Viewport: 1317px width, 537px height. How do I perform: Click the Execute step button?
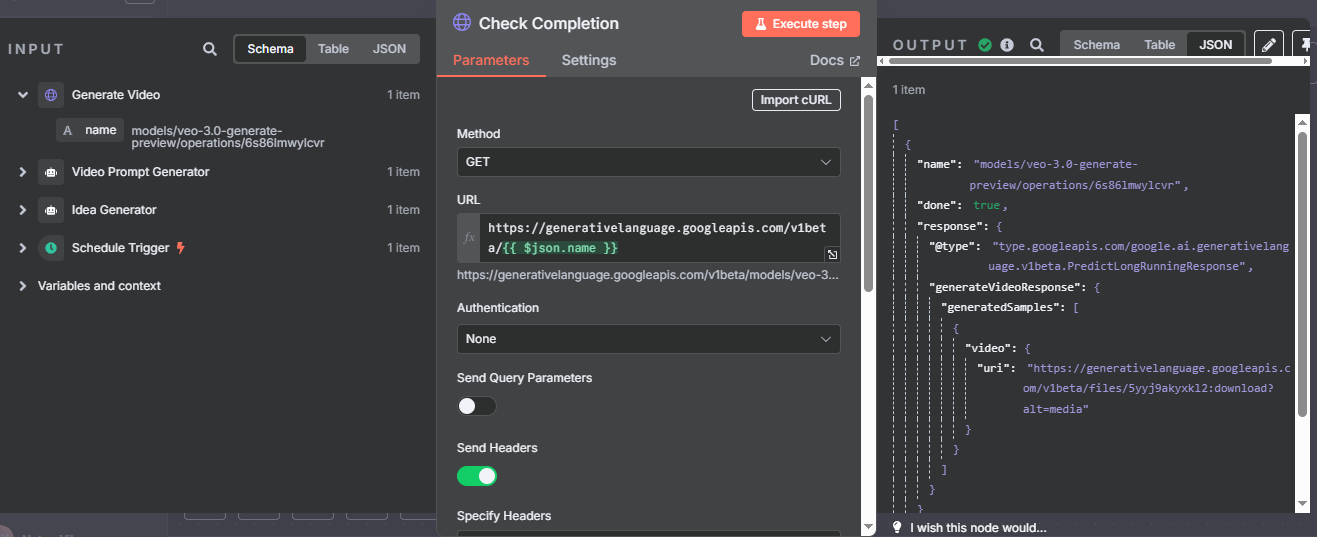(801, 24)
